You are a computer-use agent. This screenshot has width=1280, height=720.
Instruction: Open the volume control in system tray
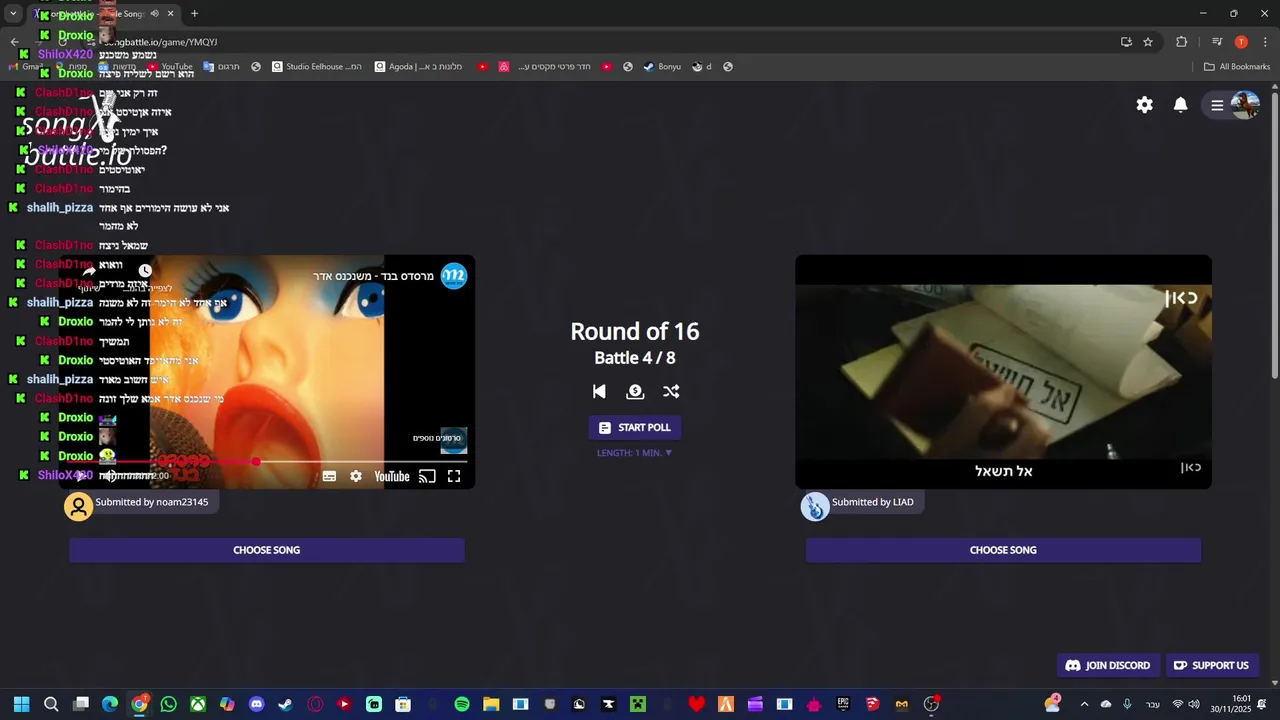point(1194,704)
